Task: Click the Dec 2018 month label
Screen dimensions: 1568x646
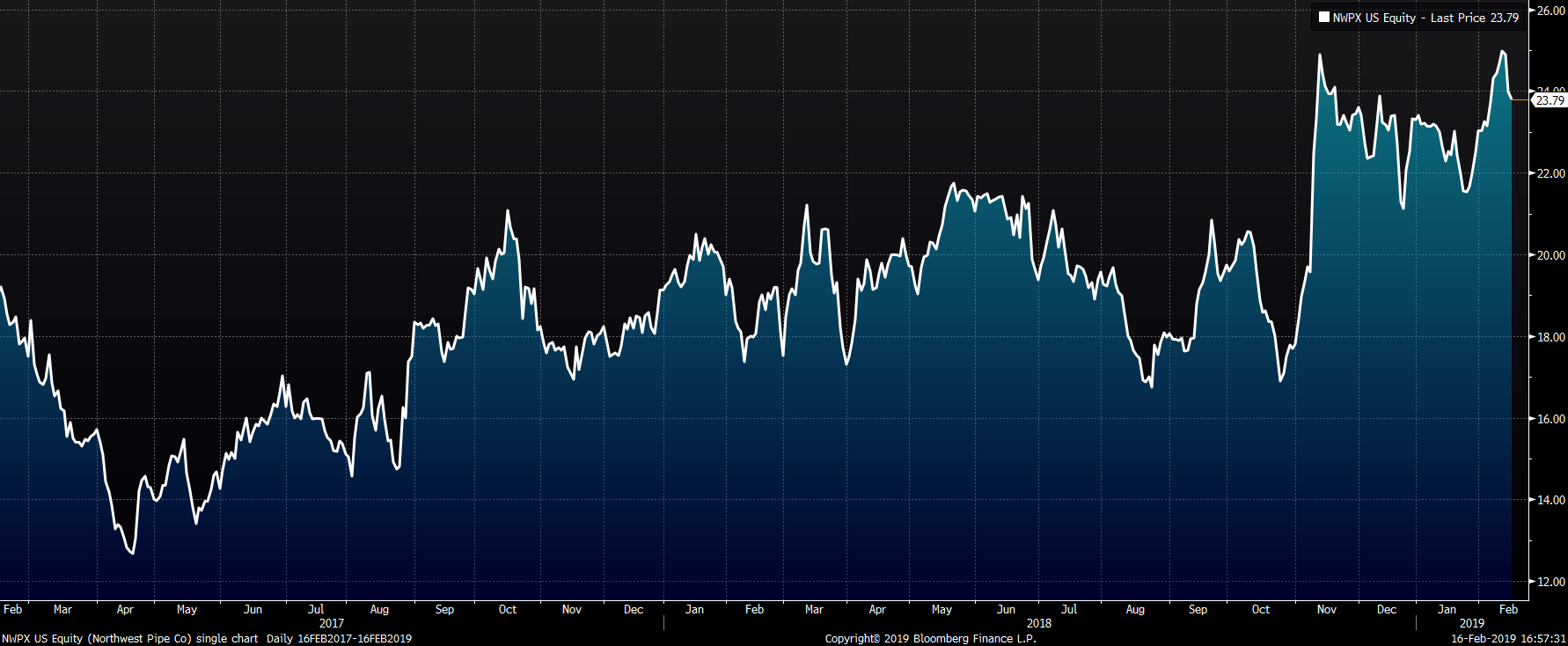Action: [x=1387, y=609]
